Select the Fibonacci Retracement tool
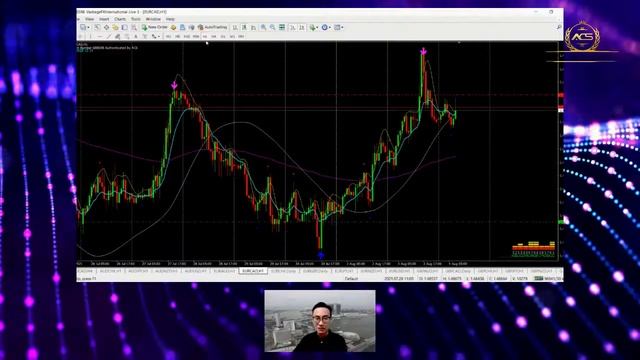This screenshot has height=360, width=640. pos(127,36)
